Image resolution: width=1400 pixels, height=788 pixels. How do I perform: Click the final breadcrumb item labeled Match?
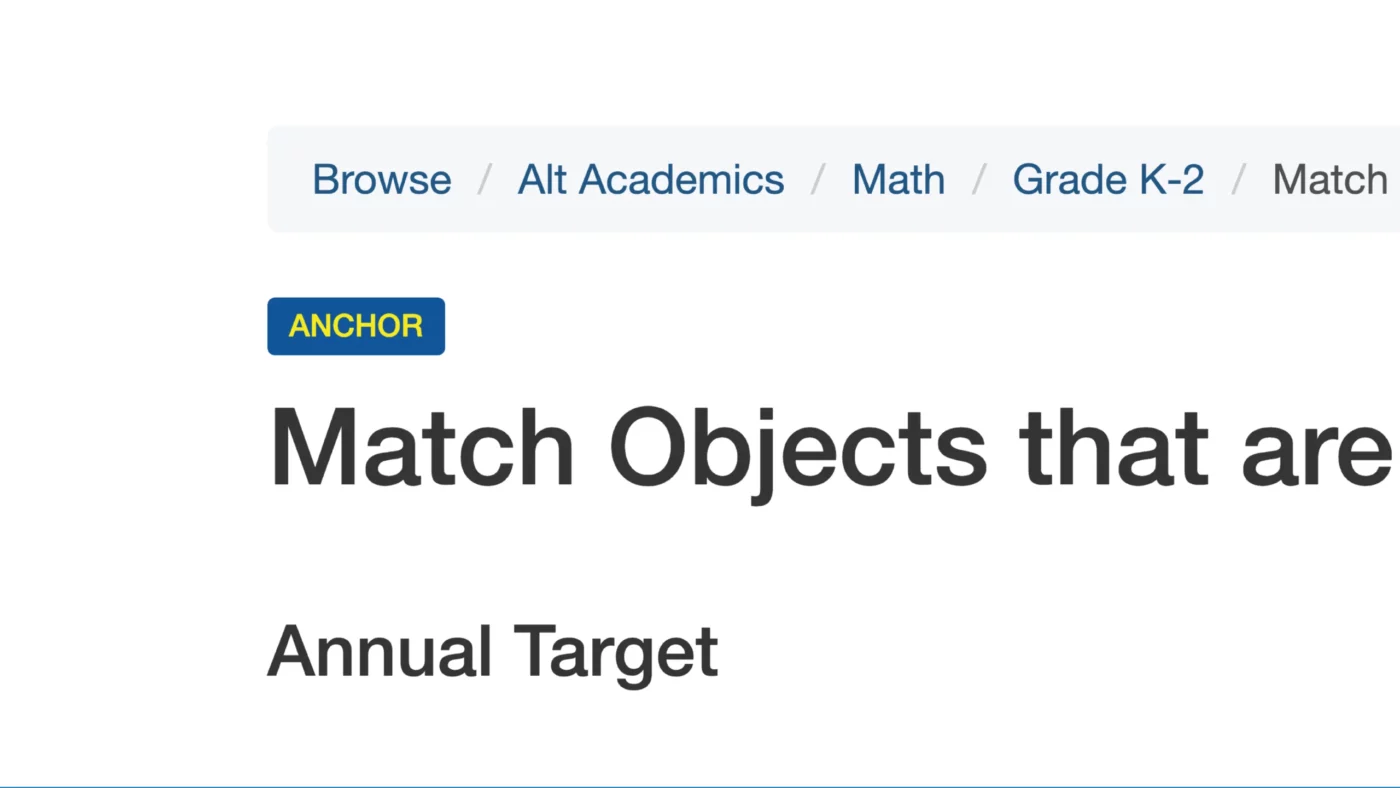[x=1330, y=179]
